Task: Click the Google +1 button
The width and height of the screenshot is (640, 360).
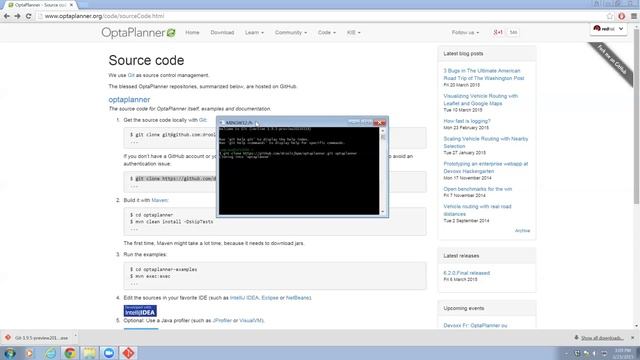Action: pyautogui.click(x=498, y=32)
